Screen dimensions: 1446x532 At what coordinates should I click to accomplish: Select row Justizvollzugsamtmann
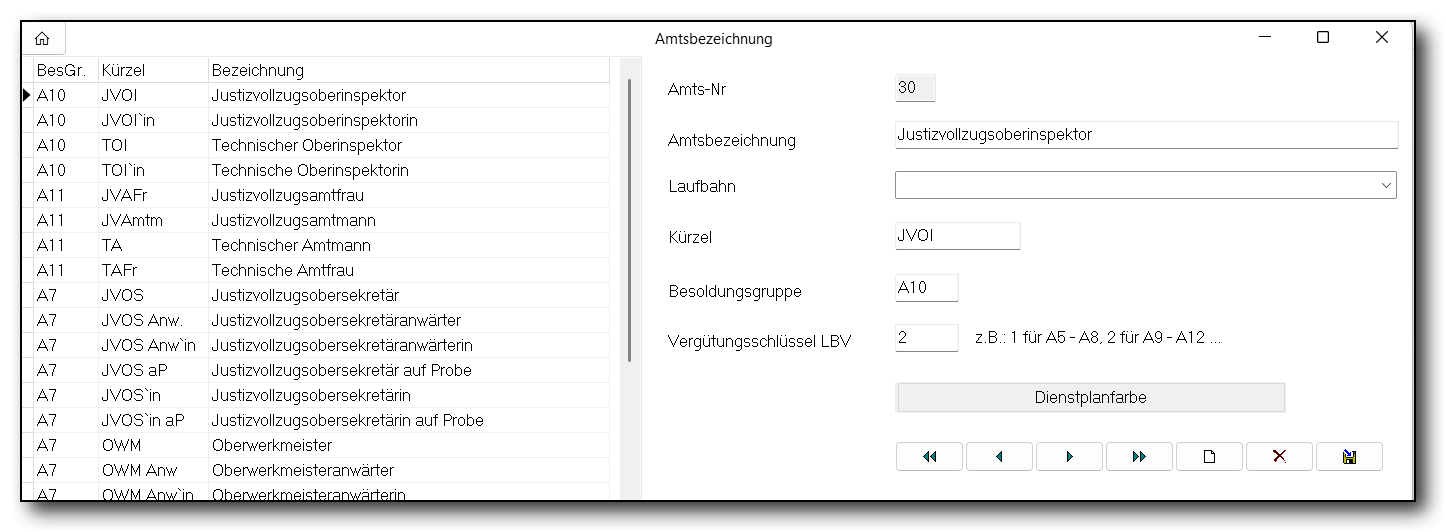click(x=320, y=220)
